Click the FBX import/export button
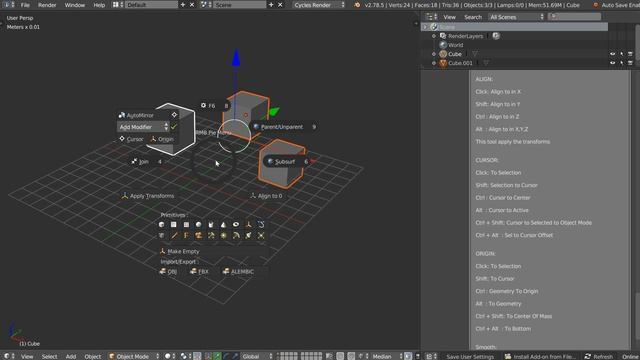The image size is (640, 360). click(200, 271)
